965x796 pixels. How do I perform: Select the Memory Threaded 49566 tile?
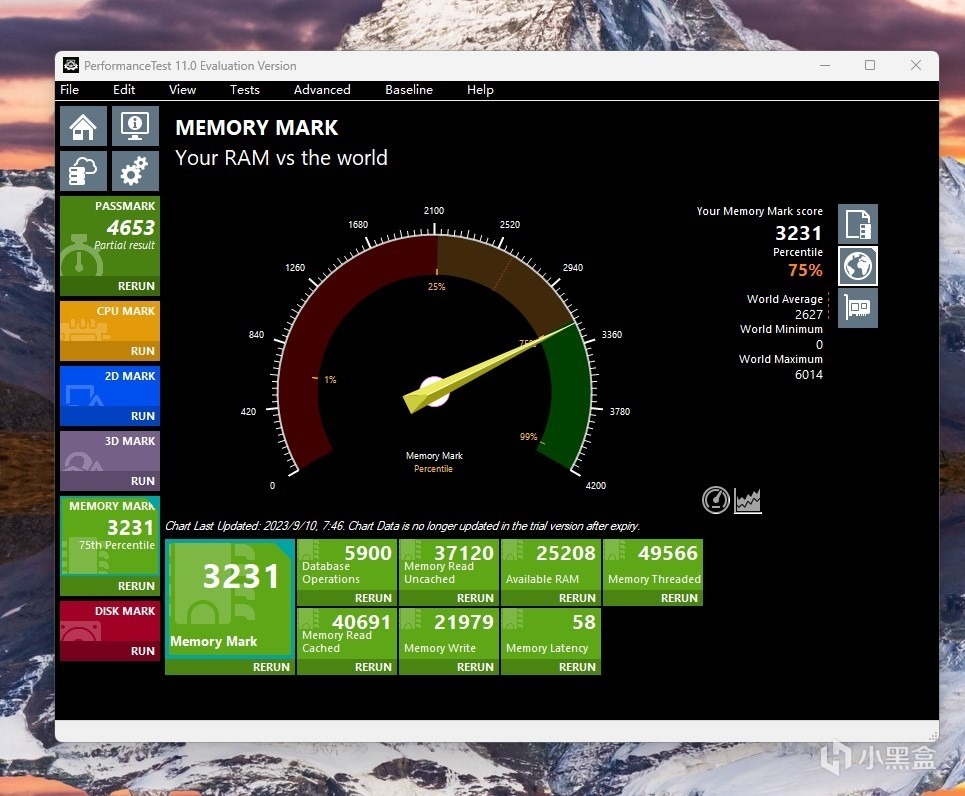click(x=653, y=565)
